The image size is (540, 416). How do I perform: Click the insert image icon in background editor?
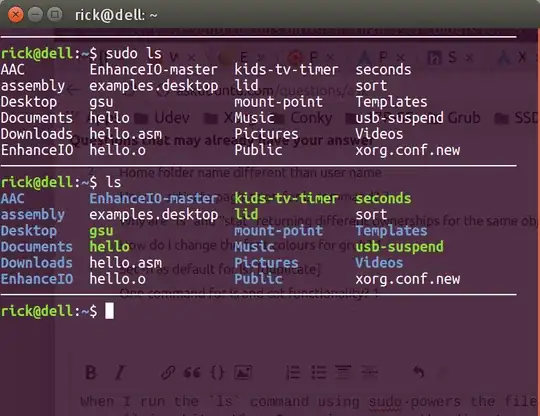[243, 372]
